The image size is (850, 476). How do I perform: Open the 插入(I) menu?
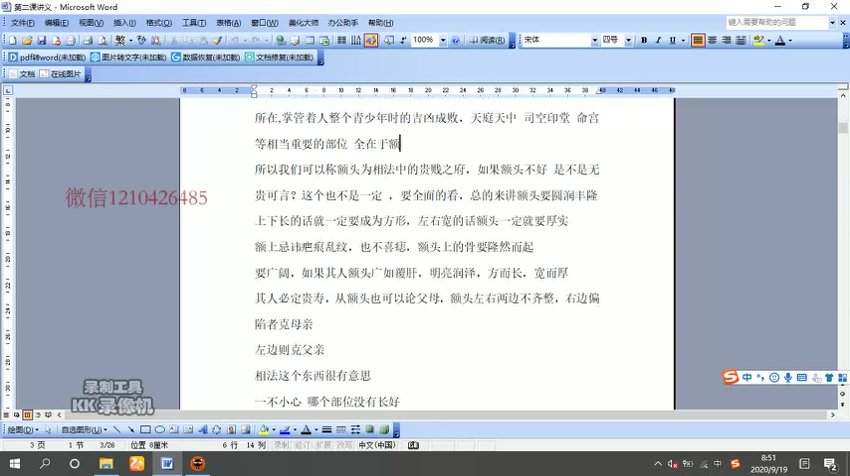(x=124, y=23)
